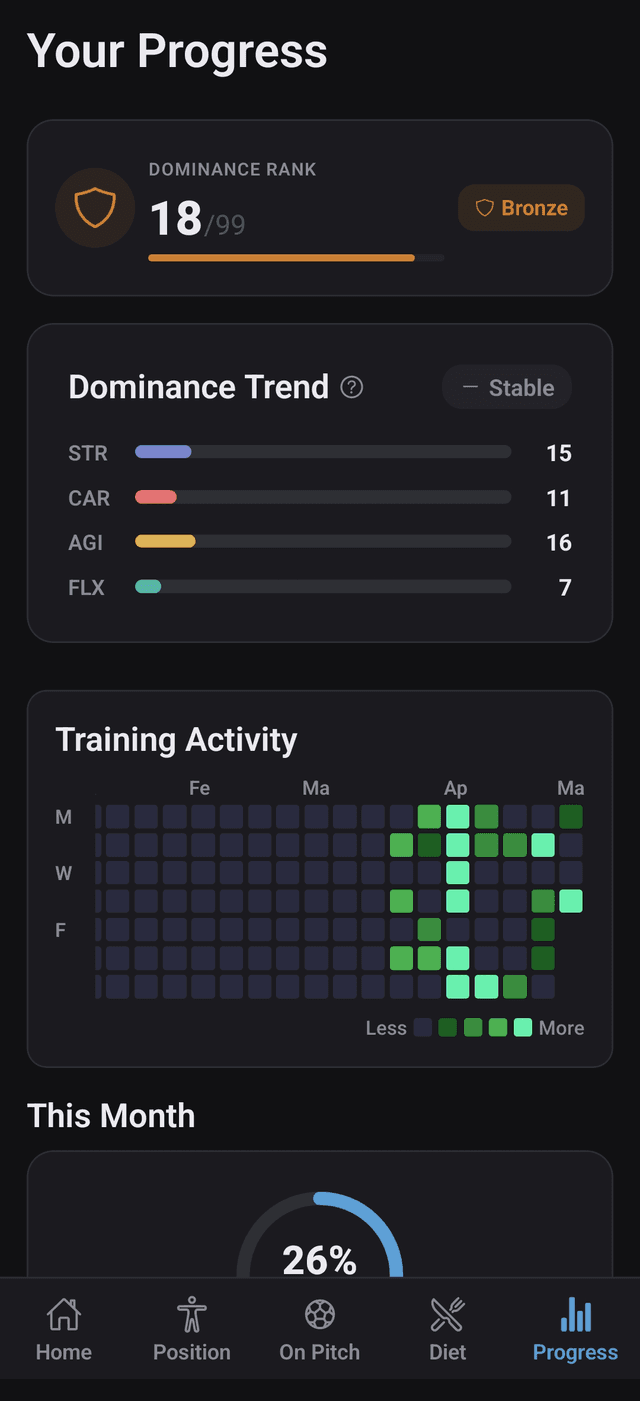Click the Dominance Trend help question icon

coord(352,387)
